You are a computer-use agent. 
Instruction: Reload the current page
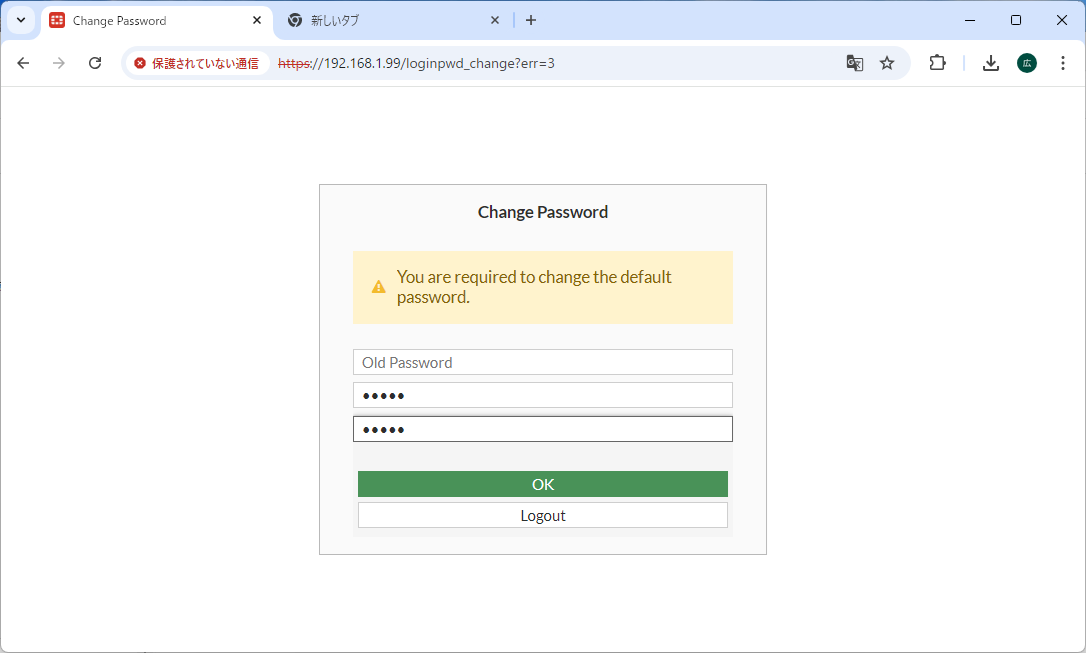[x=95, y=64]
